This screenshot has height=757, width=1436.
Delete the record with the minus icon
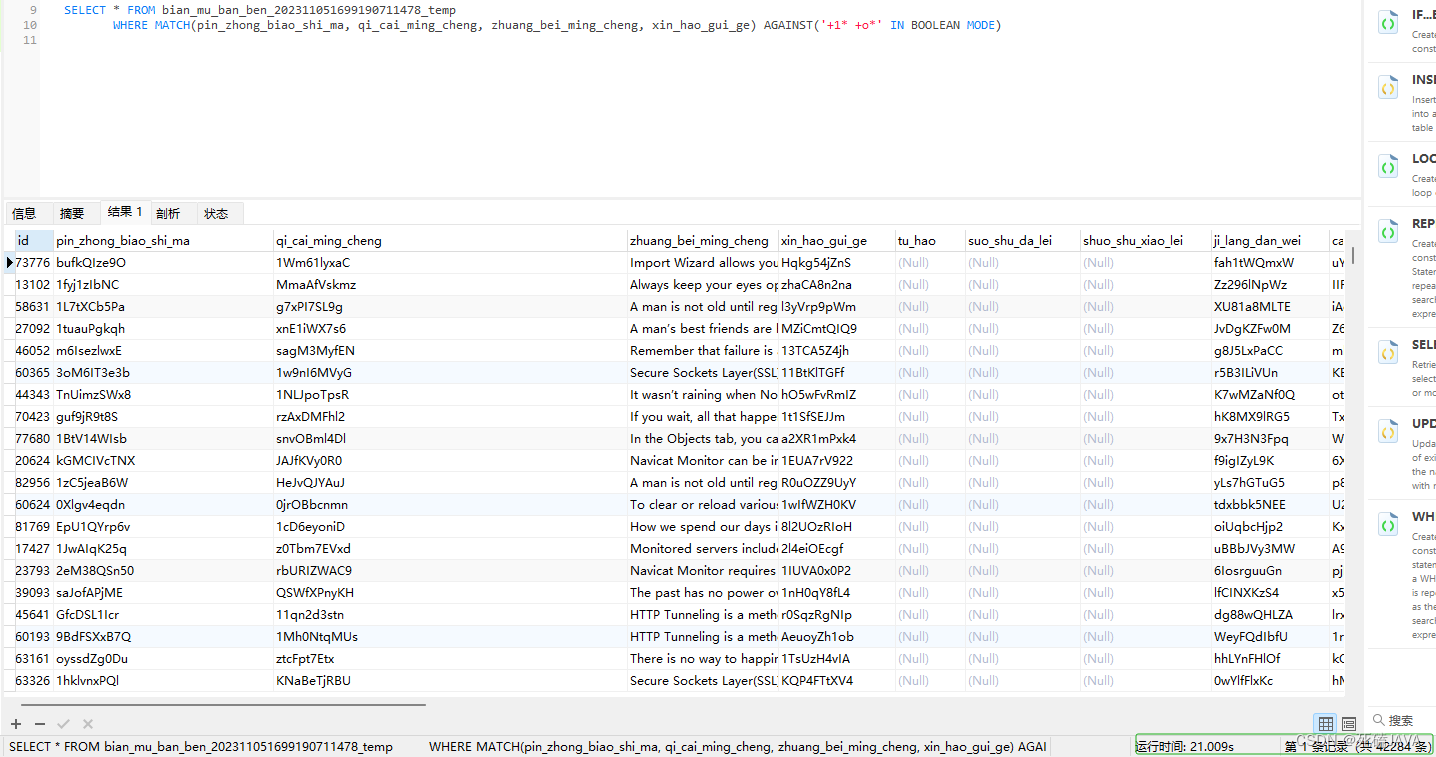pyautogui.click(x=40, y=724)
